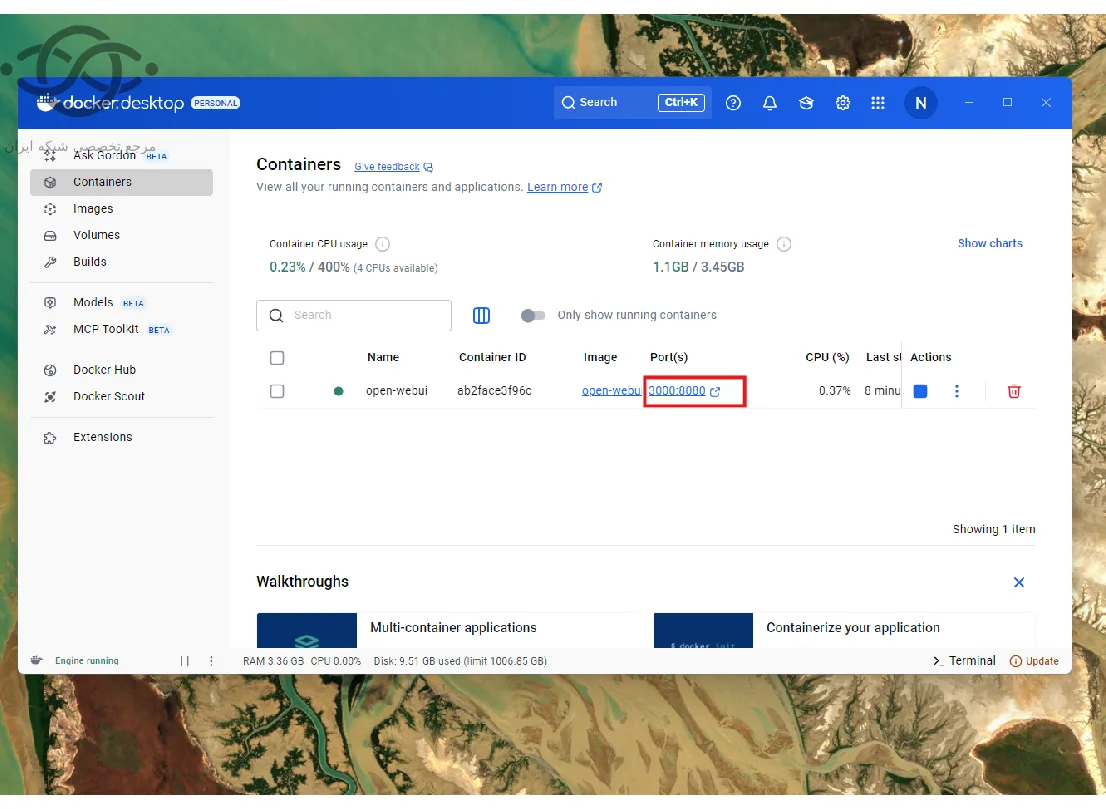Click the top Search bar with Ctrl+K
Viewport: 1106px width, 809px height.
(632, 103)
